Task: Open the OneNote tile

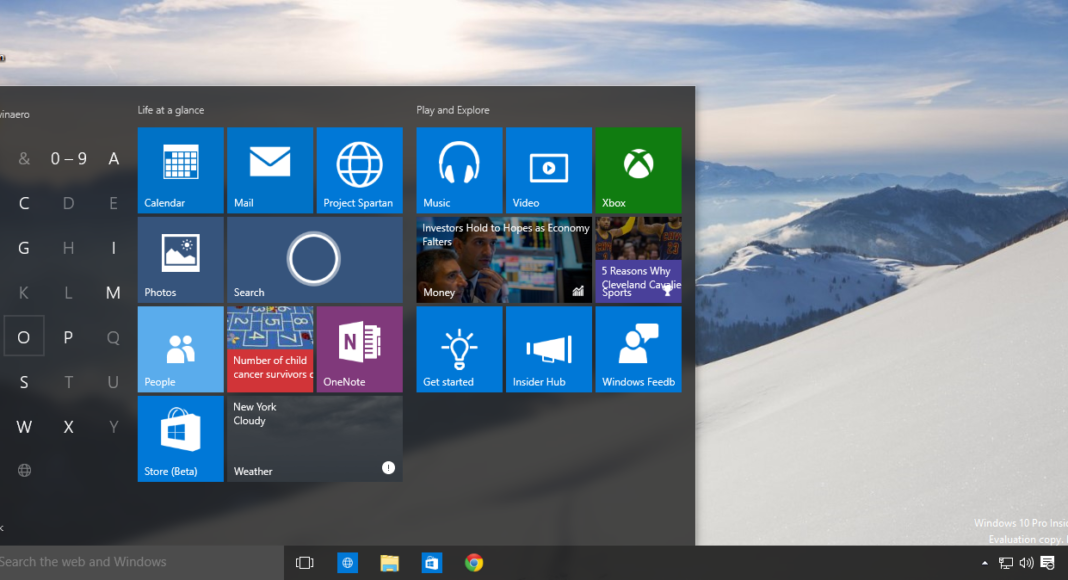Action: coord(359,349)
